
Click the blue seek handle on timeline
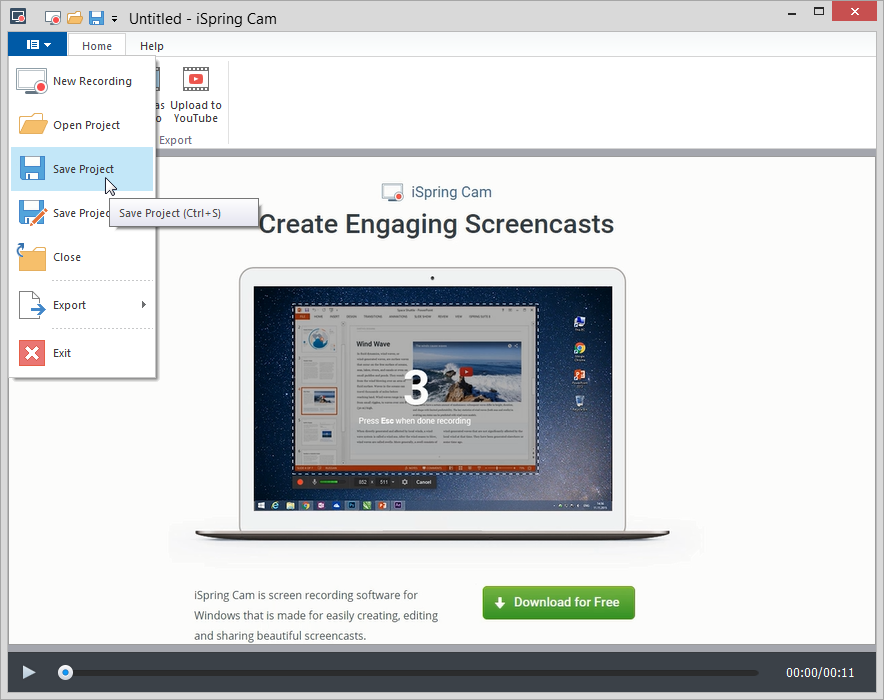click(65, 672)
